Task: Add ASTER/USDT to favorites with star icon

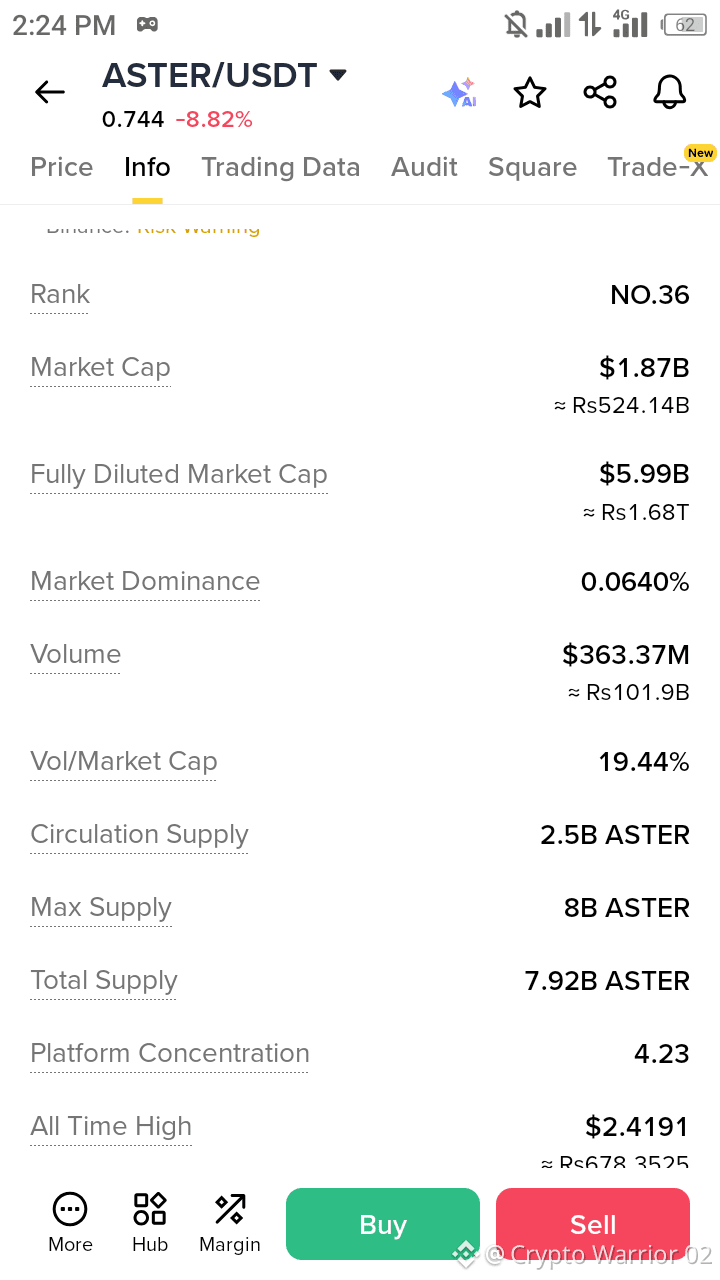Action: click(x=530, y=93)
